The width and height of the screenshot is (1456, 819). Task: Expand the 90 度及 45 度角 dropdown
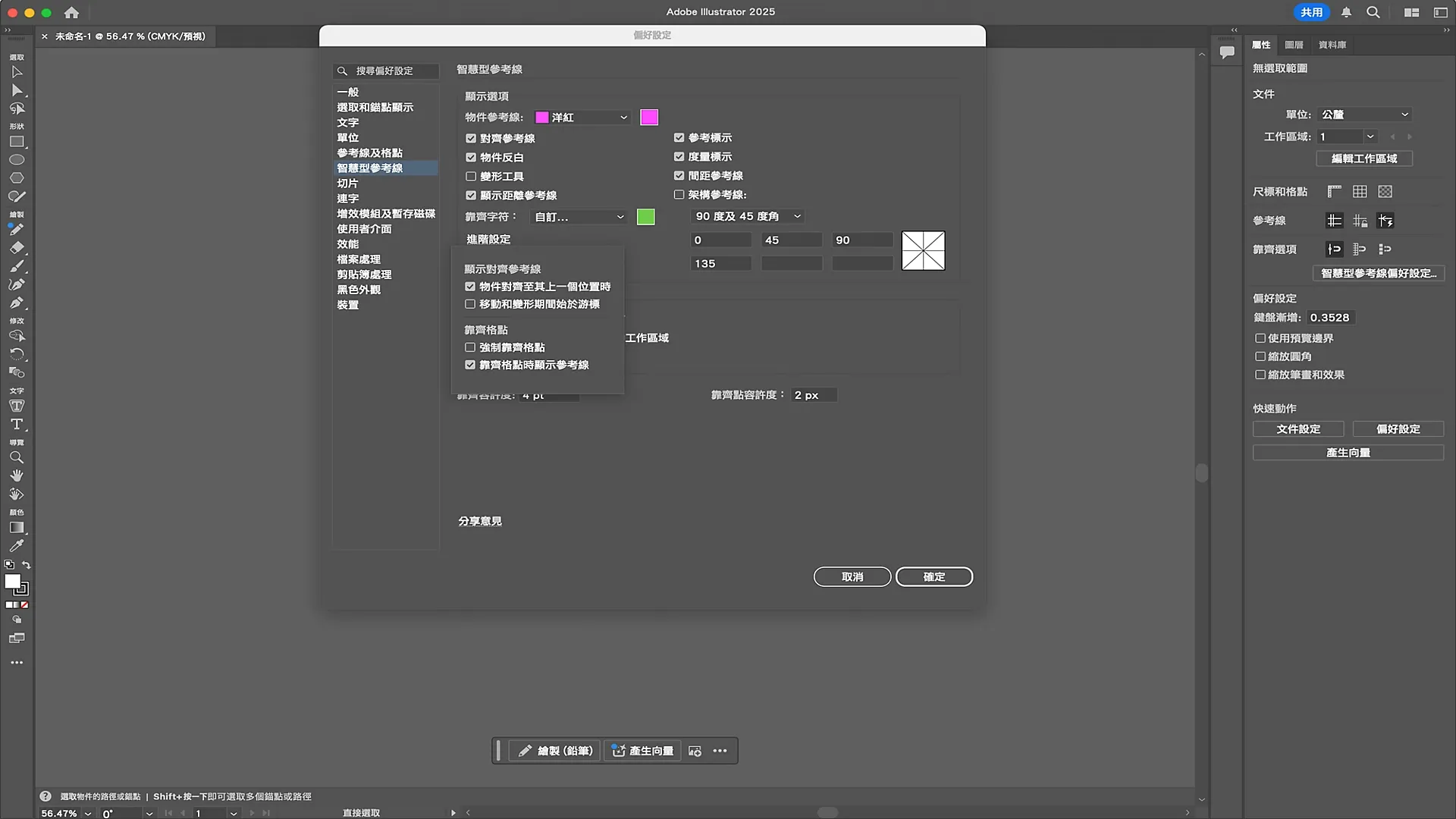tap(747, 216)
